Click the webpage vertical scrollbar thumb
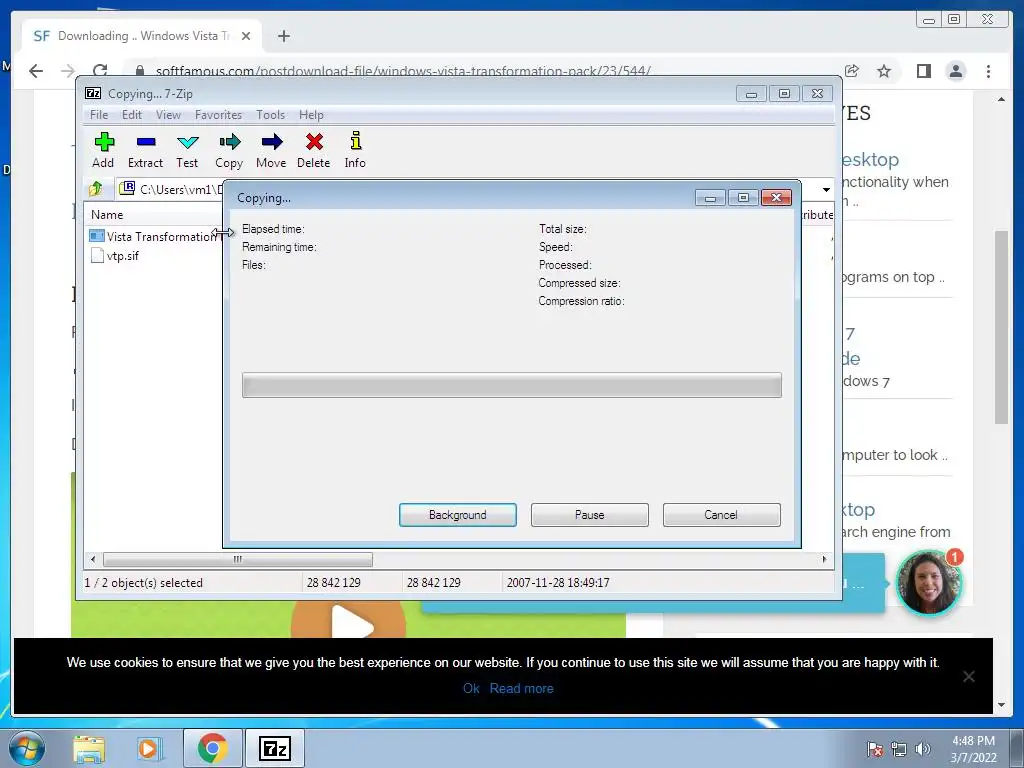Screen dimensions: 1024x768 click(x=1001, y=327)
